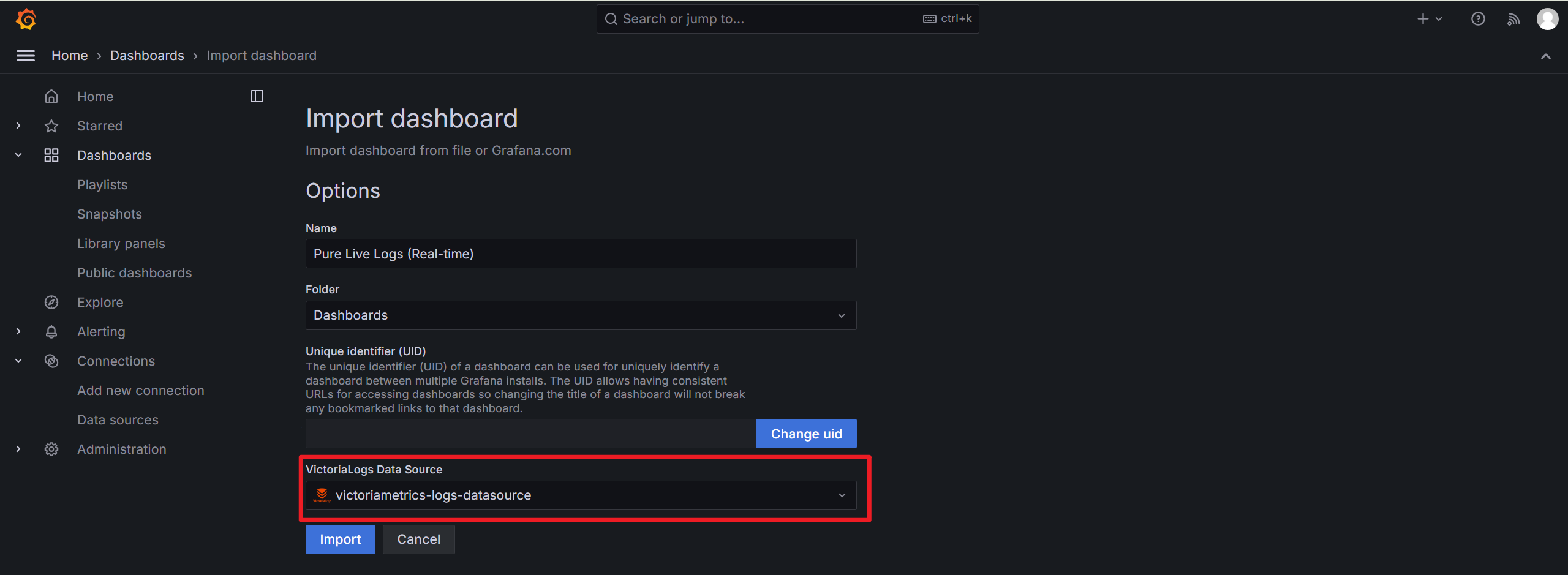Viewport: 1568px width, 575px height.
Task: Go to Home breadcrumb link
Action: 70,56
